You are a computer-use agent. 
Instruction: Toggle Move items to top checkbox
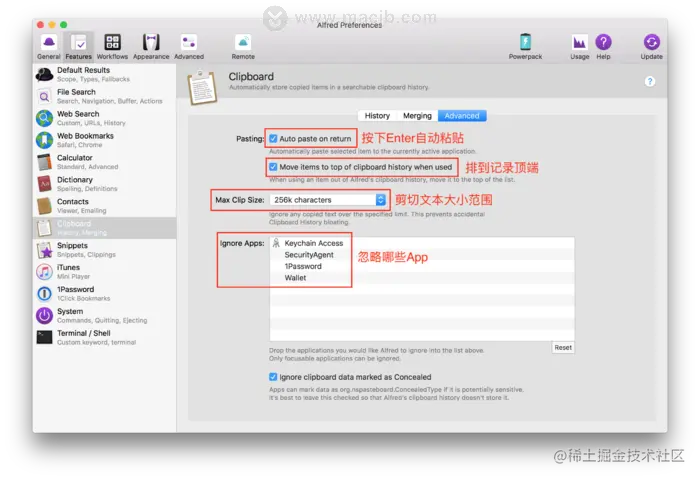pyautogui.click(x=273, y=167)
